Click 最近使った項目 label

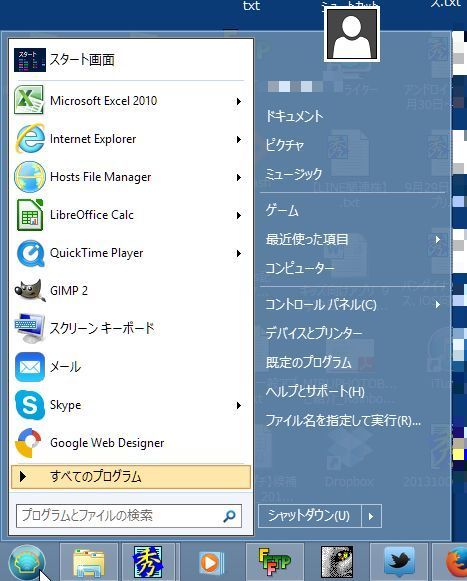pyautogui.click(x=307, y=239)
